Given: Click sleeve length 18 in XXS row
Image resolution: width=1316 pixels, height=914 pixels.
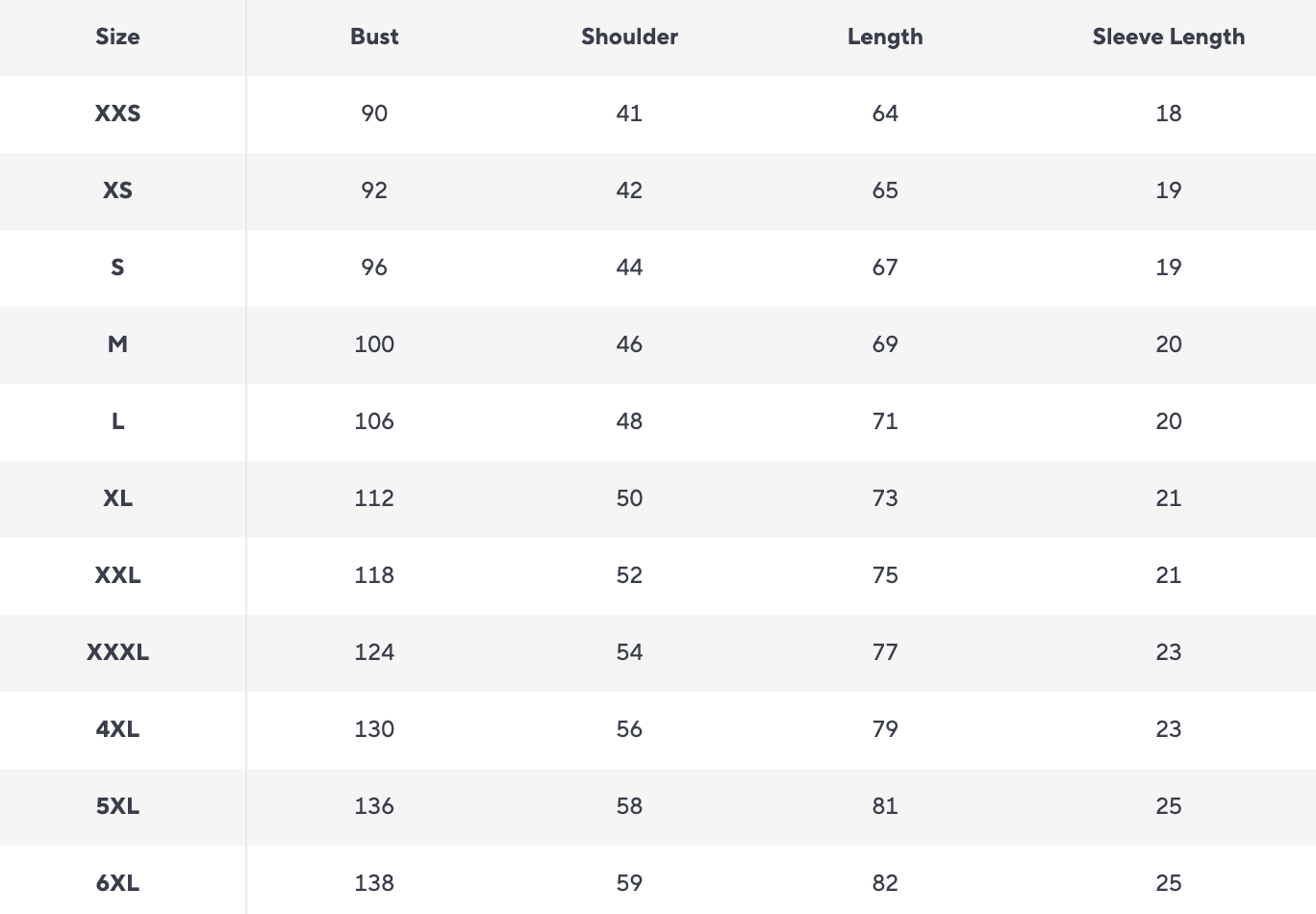Looking at the screenshot, I should (x=1168, y=114).
